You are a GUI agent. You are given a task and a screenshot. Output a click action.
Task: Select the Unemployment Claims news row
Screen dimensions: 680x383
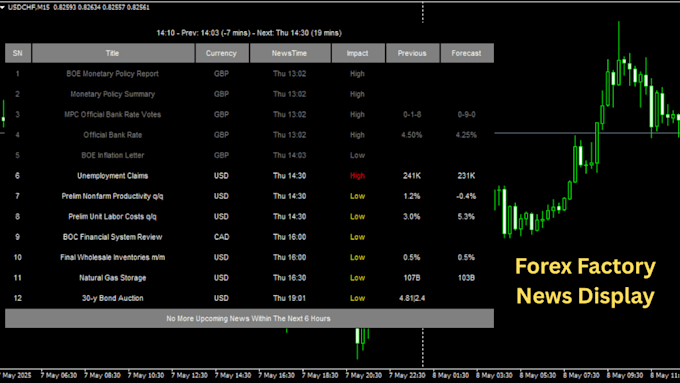(x=249, y=176)
